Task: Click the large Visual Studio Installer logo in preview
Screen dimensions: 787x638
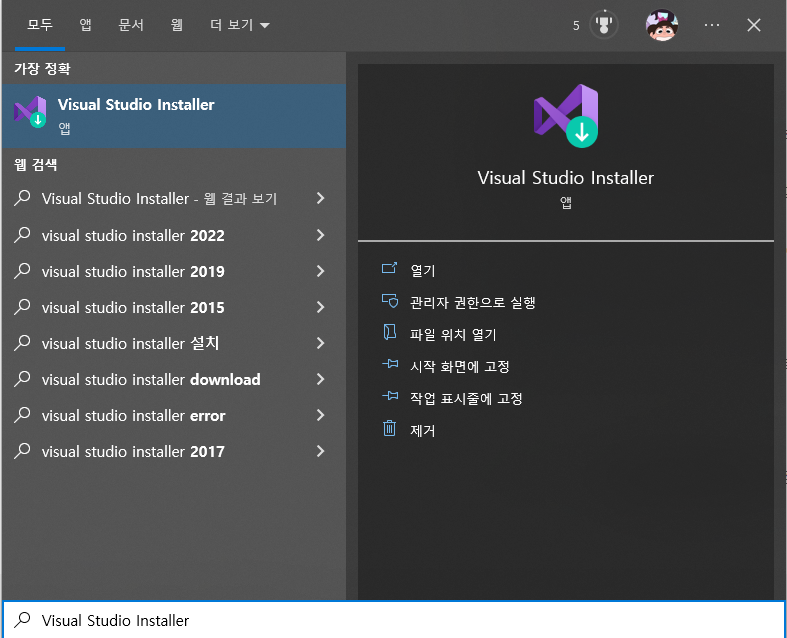Action: pyautogui.click(x=566, y=116)
